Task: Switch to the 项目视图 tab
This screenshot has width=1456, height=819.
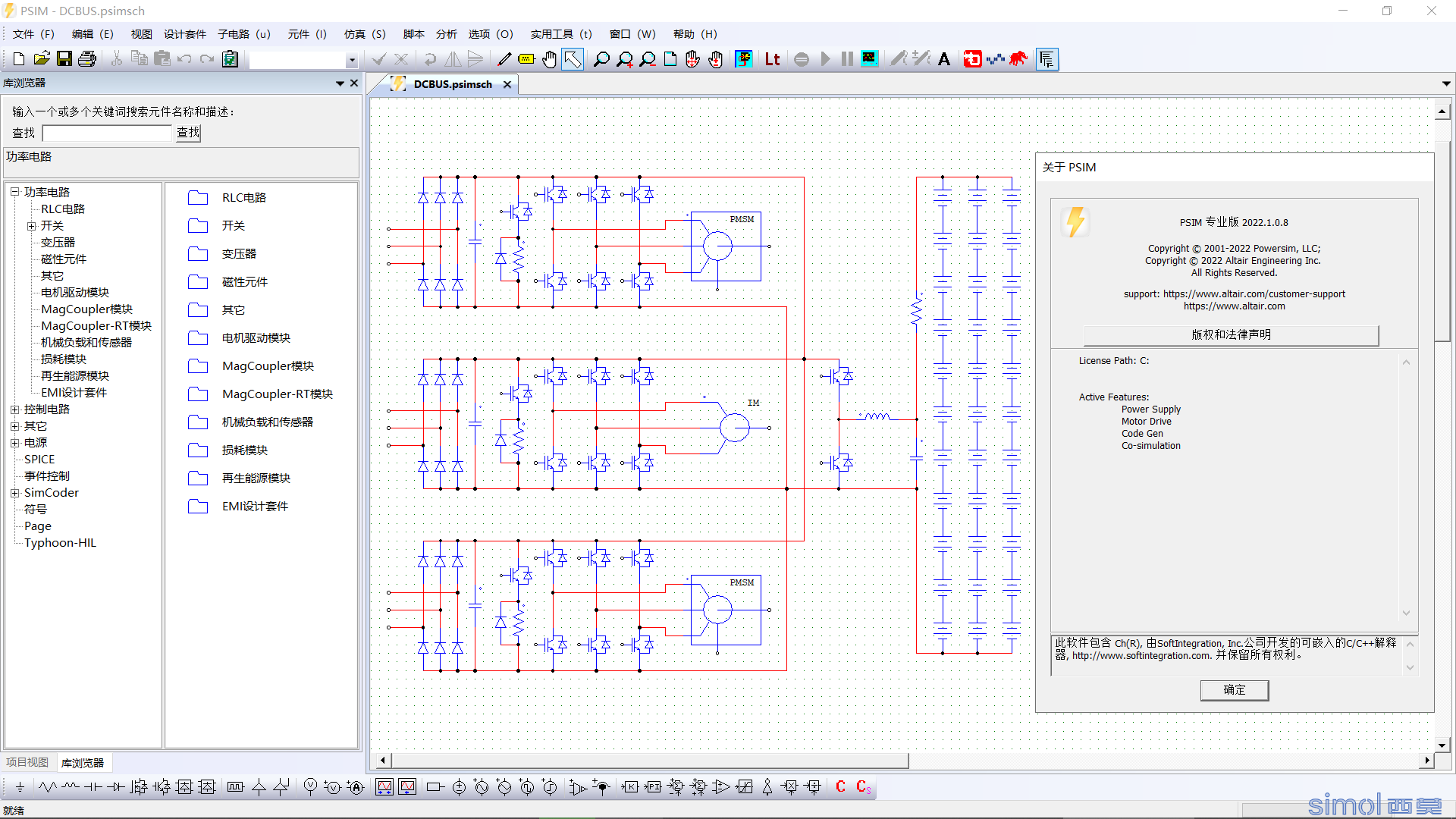Action: (x=27, y=762)
